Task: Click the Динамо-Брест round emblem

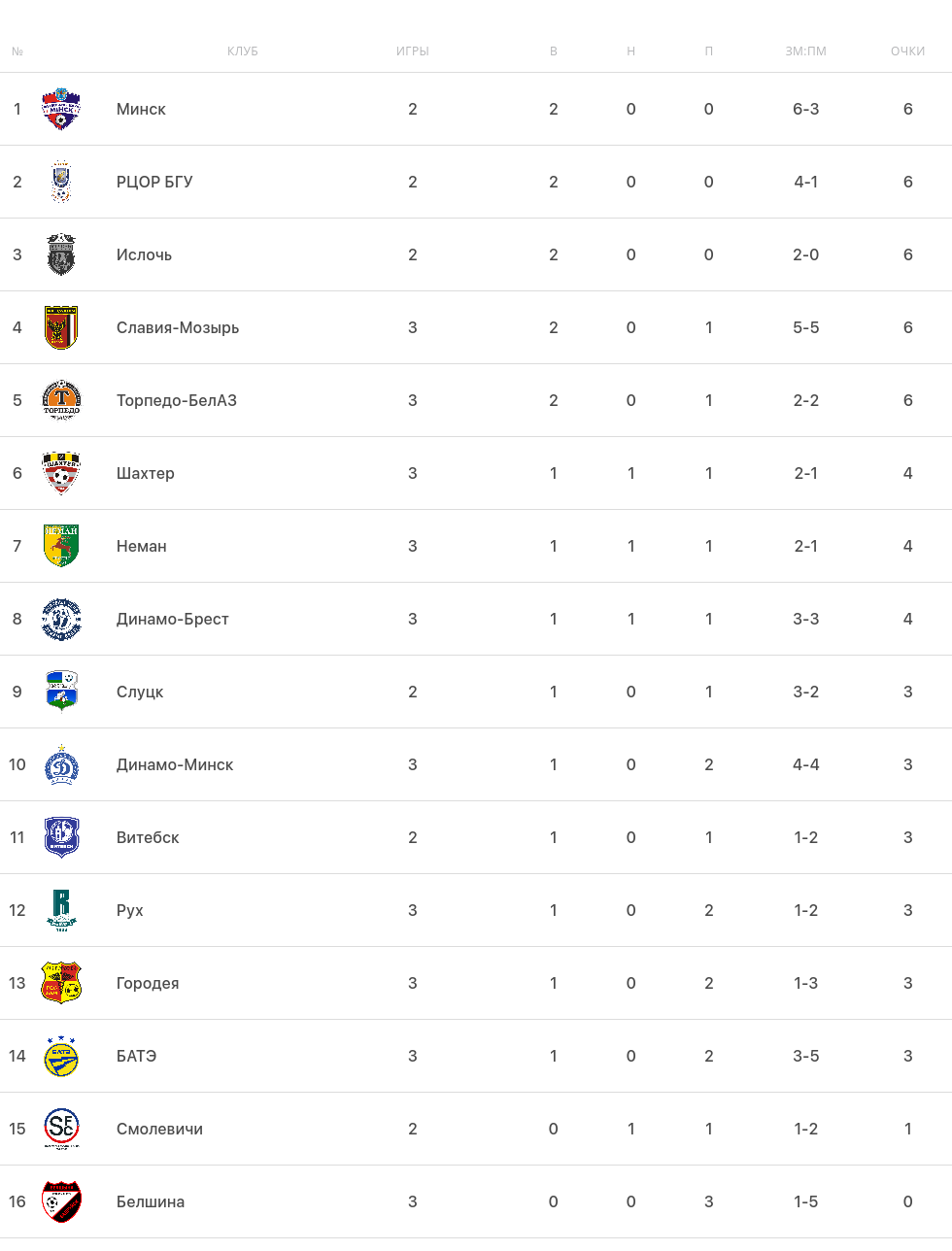Action: 61,619
